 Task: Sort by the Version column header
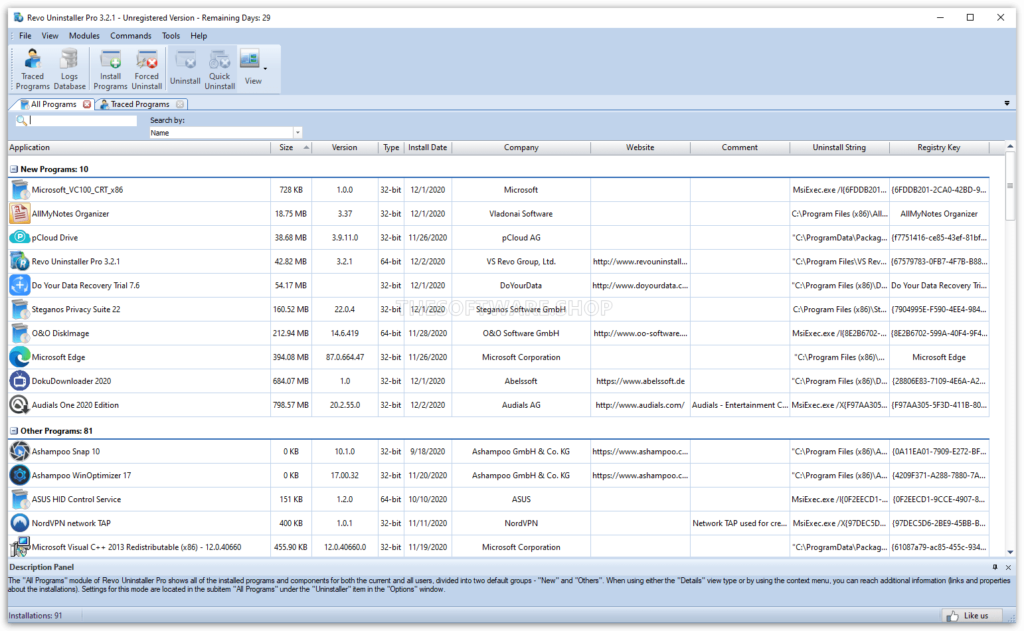[345, 148]
